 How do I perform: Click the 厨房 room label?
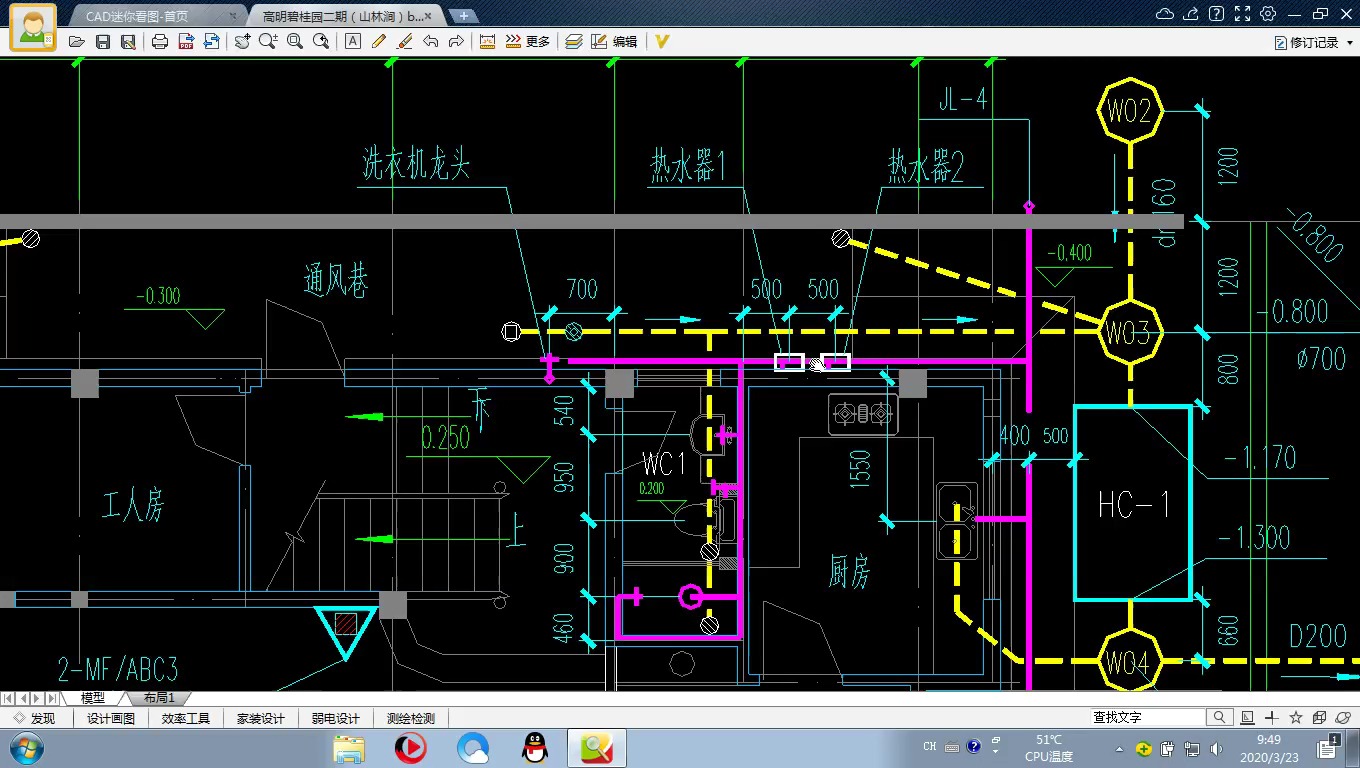coord(849,572)
